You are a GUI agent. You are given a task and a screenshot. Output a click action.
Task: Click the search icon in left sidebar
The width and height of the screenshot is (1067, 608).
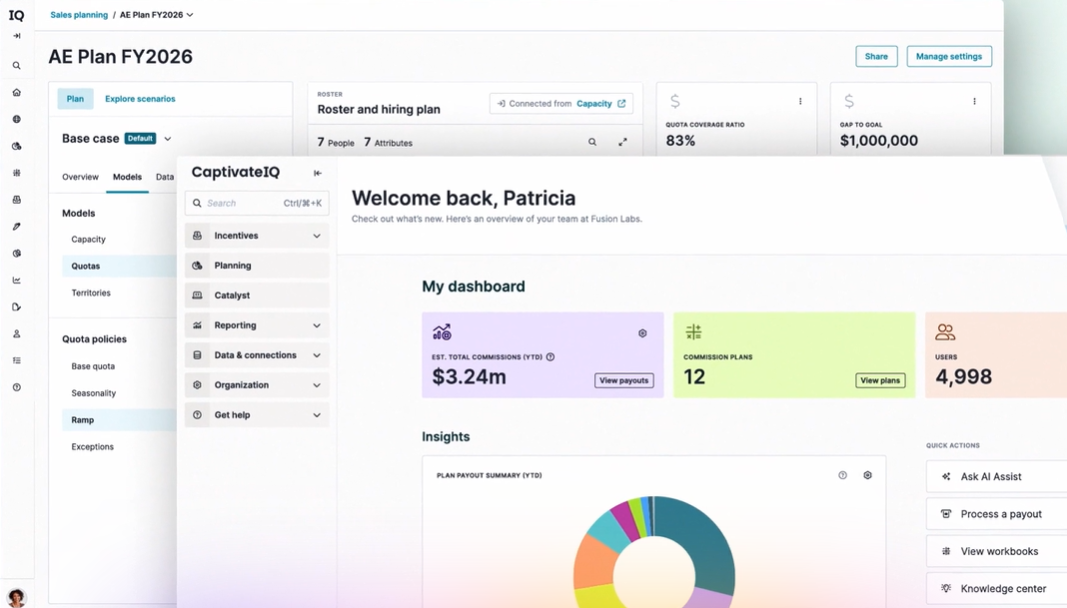(16, 66)
